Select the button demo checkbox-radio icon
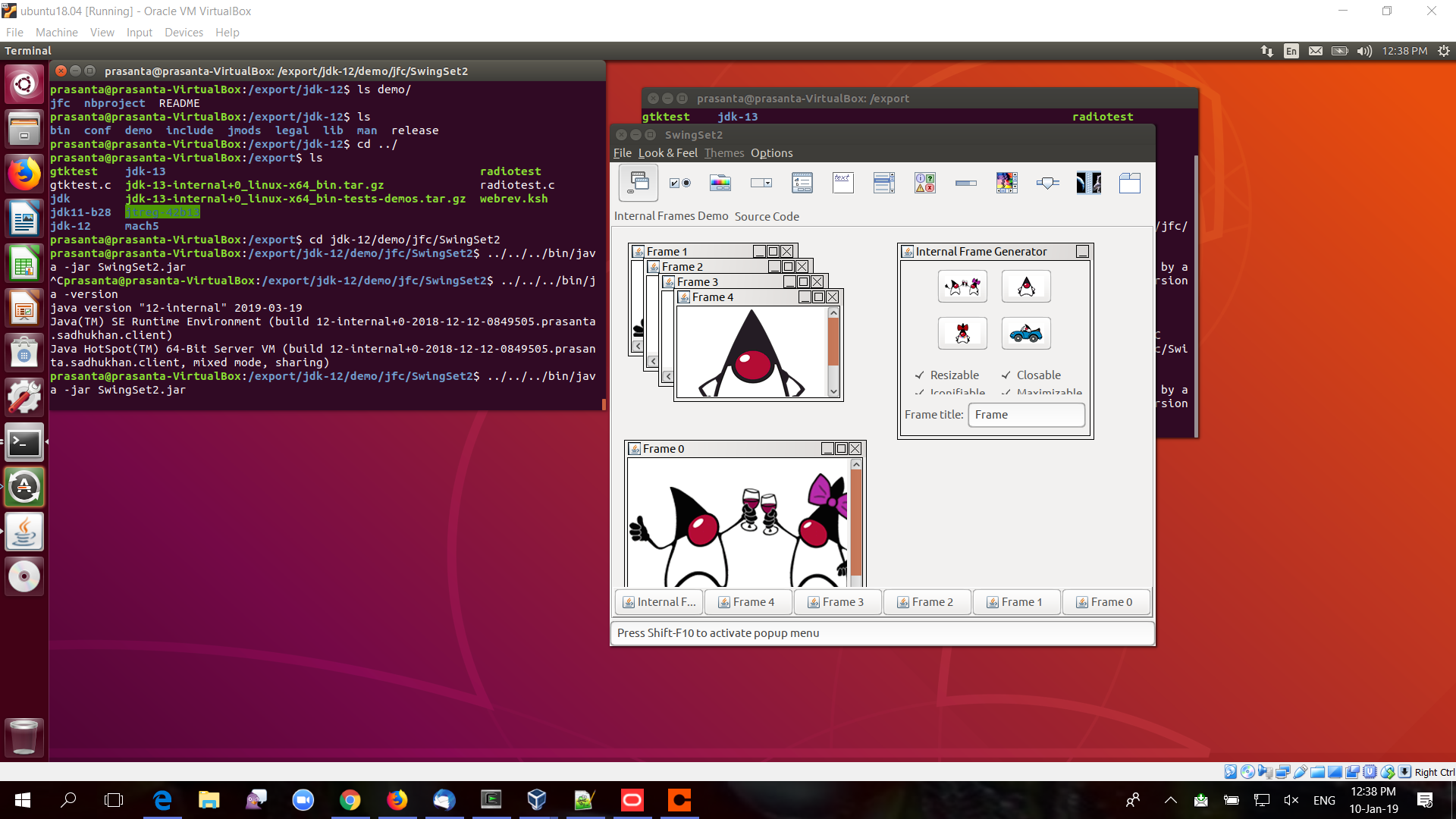This screenshot has height=819, width=1456. coord(679,183)
